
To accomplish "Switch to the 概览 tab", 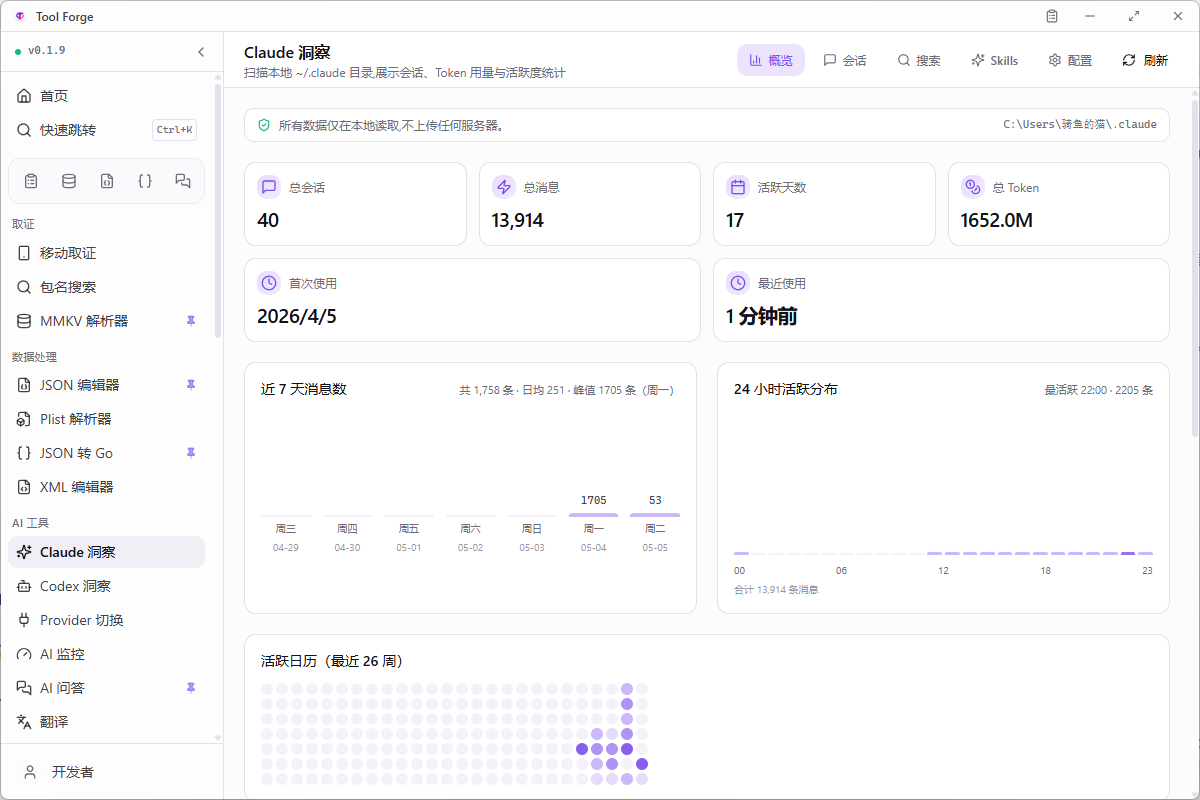I will click(x=771, y=60).
